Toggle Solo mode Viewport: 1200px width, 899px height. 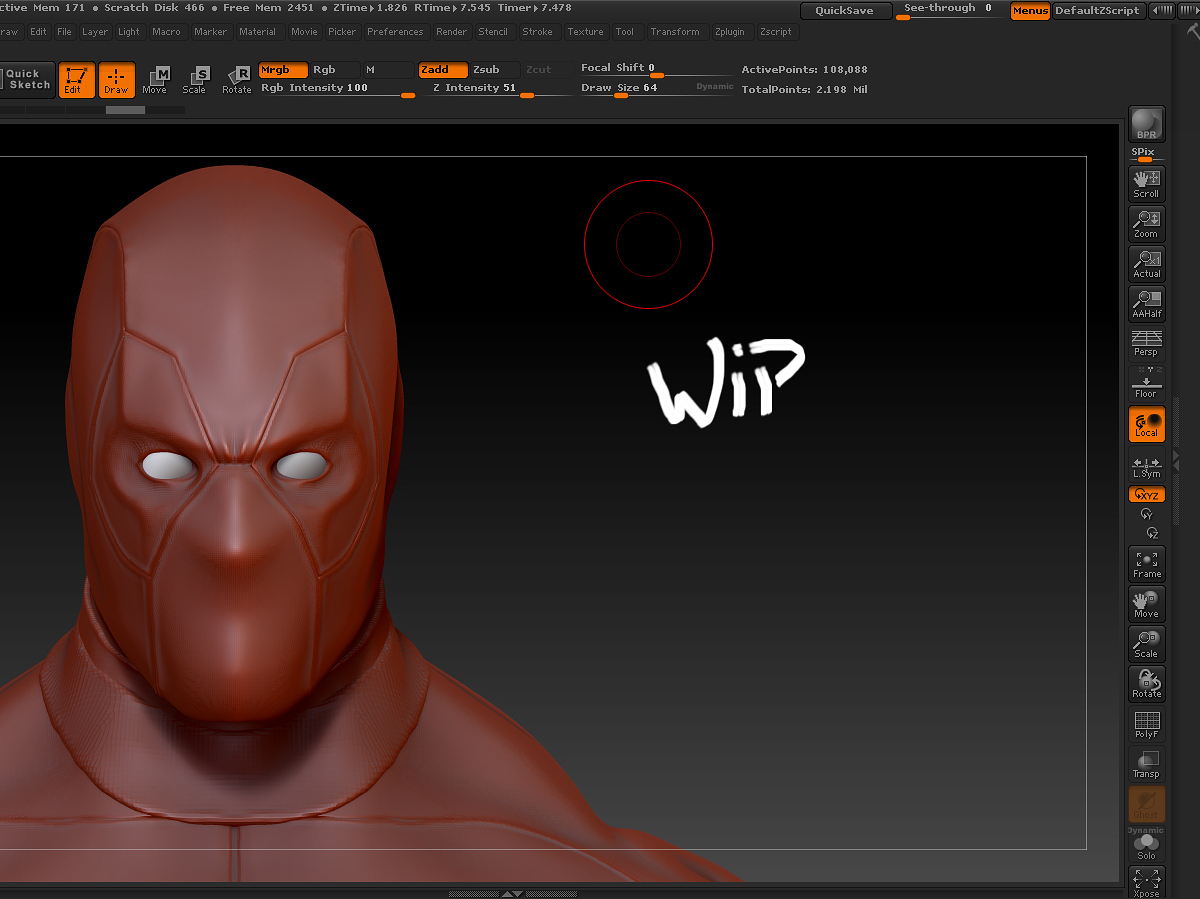1146,846
